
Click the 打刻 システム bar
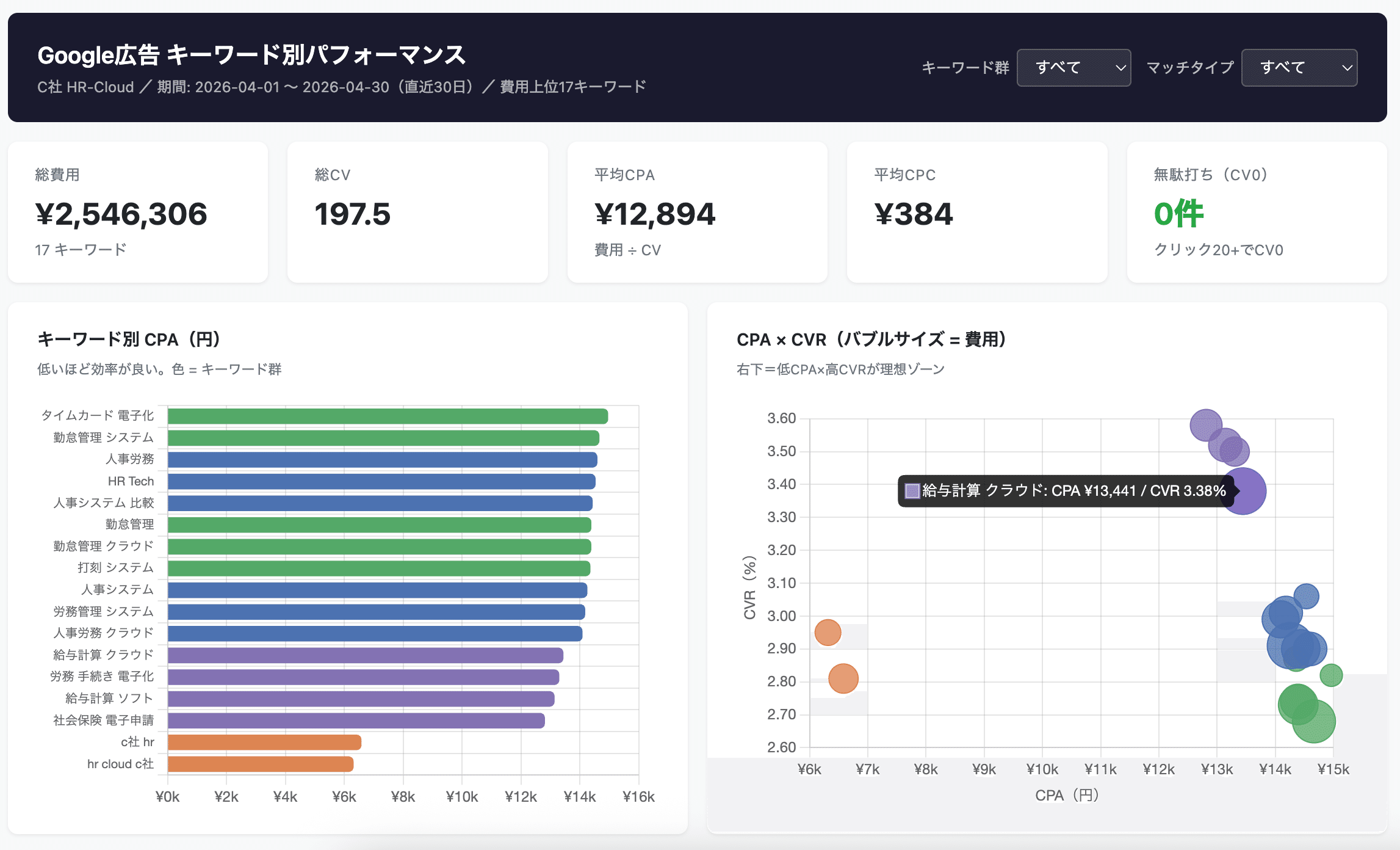click(379, 568)
